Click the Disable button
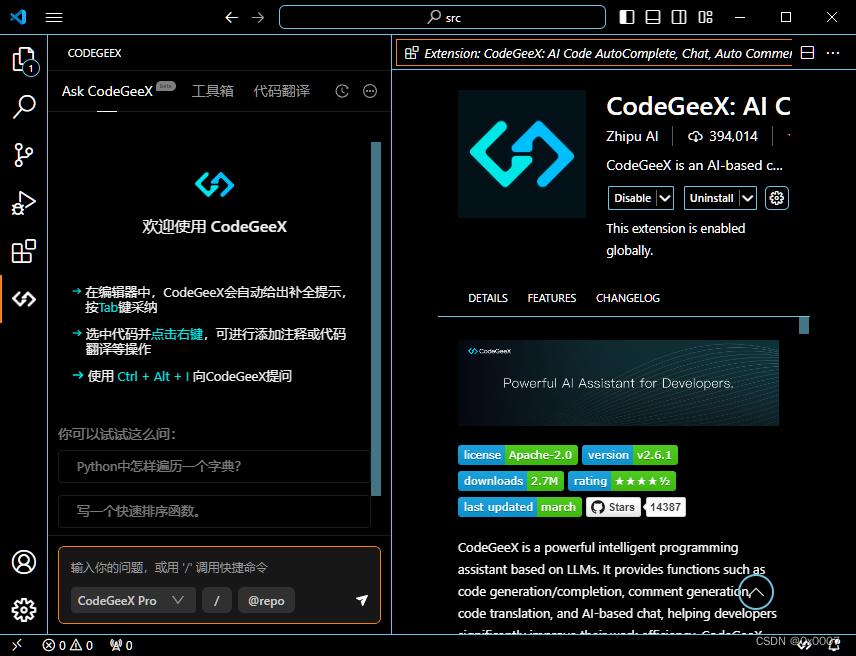The width and height of the screenshot is (856, 656). click(632, 198)
